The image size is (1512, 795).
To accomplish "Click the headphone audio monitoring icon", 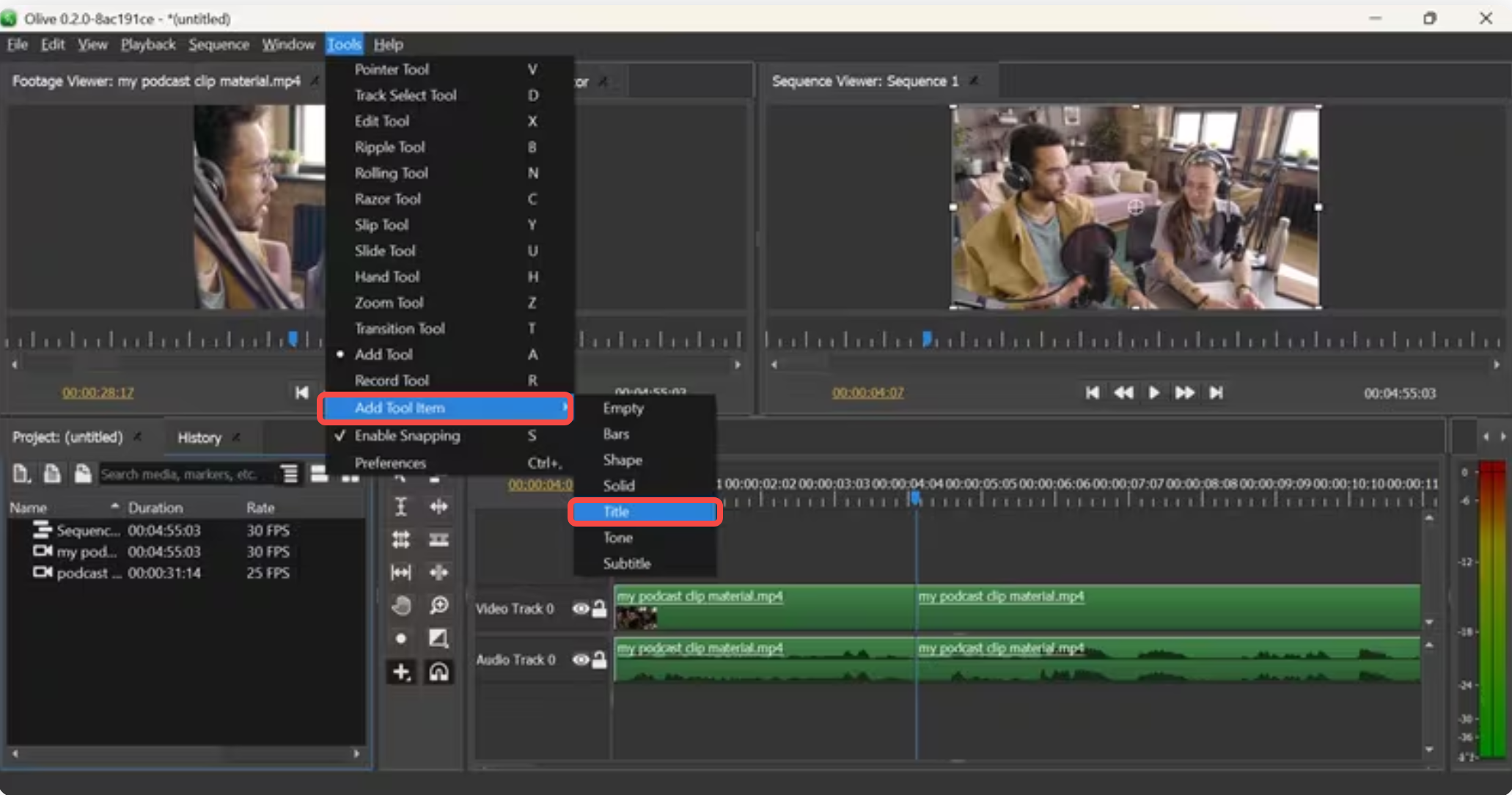I will coord(438,673).
